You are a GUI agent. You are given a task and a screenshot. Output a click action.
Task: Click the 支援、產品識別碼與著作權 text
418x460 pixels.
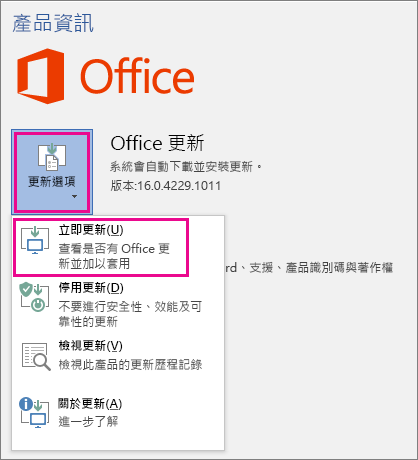[x=321, y=268]
